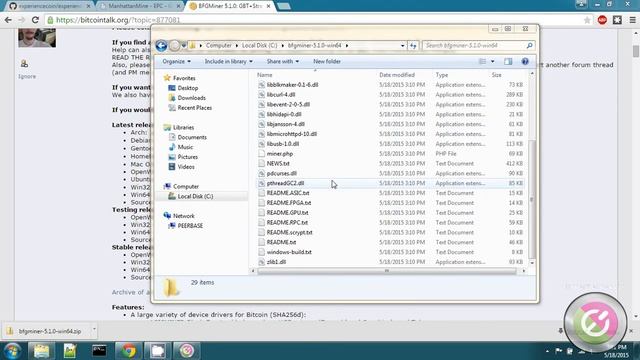Select file NEWS.txt
Screen dimensions: 640x360
pyautogui.click(x=278, y=164)
